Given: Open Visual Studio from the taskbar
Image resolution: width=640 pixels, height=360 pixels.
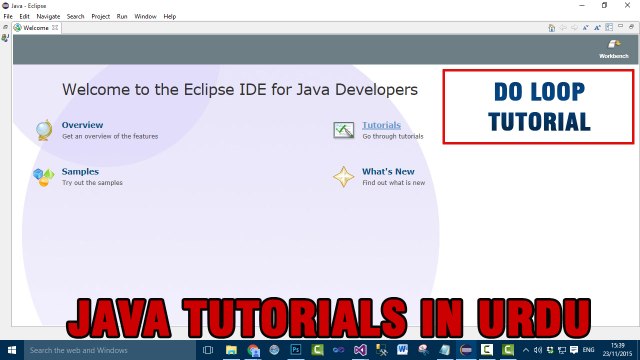Looking at the screenshot, I should point(360,350).
